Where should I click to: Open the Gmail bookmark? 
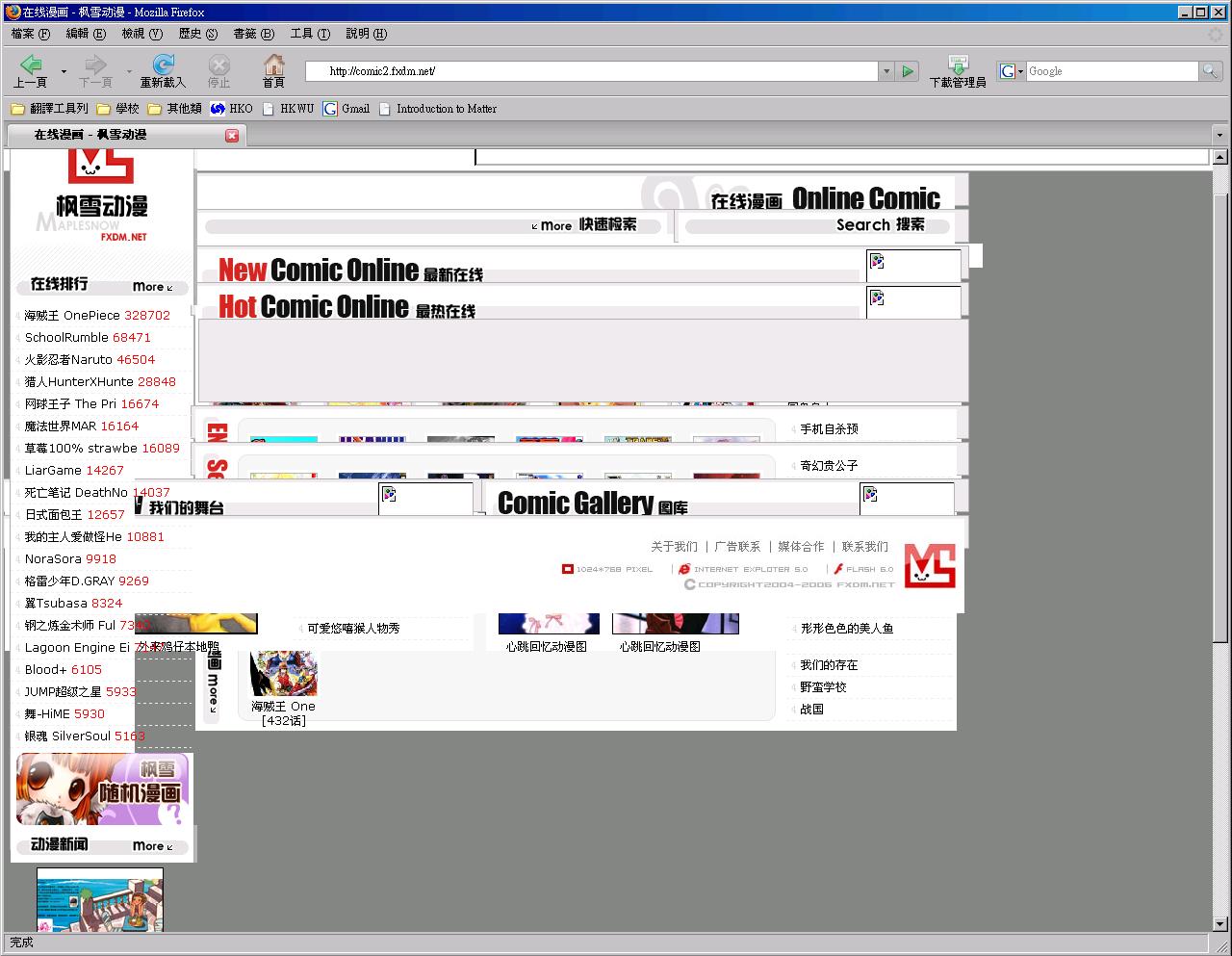(346, 109)
